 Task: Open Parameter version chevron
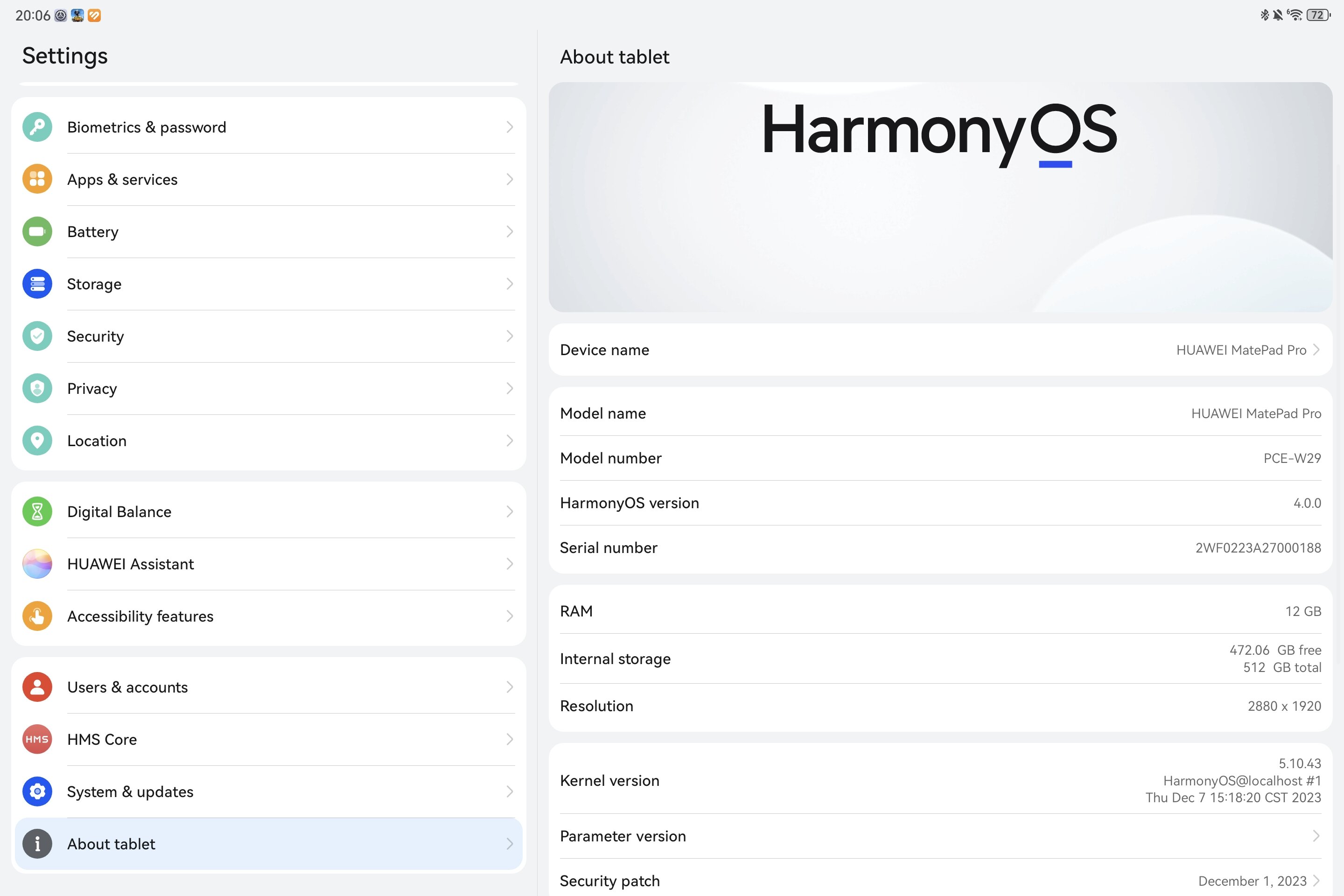(x=1316, y=836)
